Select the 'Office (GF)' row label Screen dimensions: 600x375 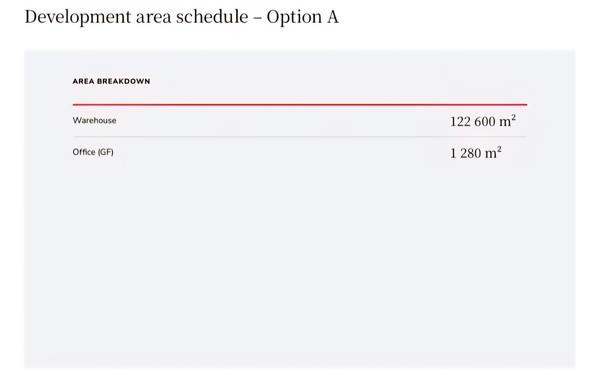coord(93,152)
